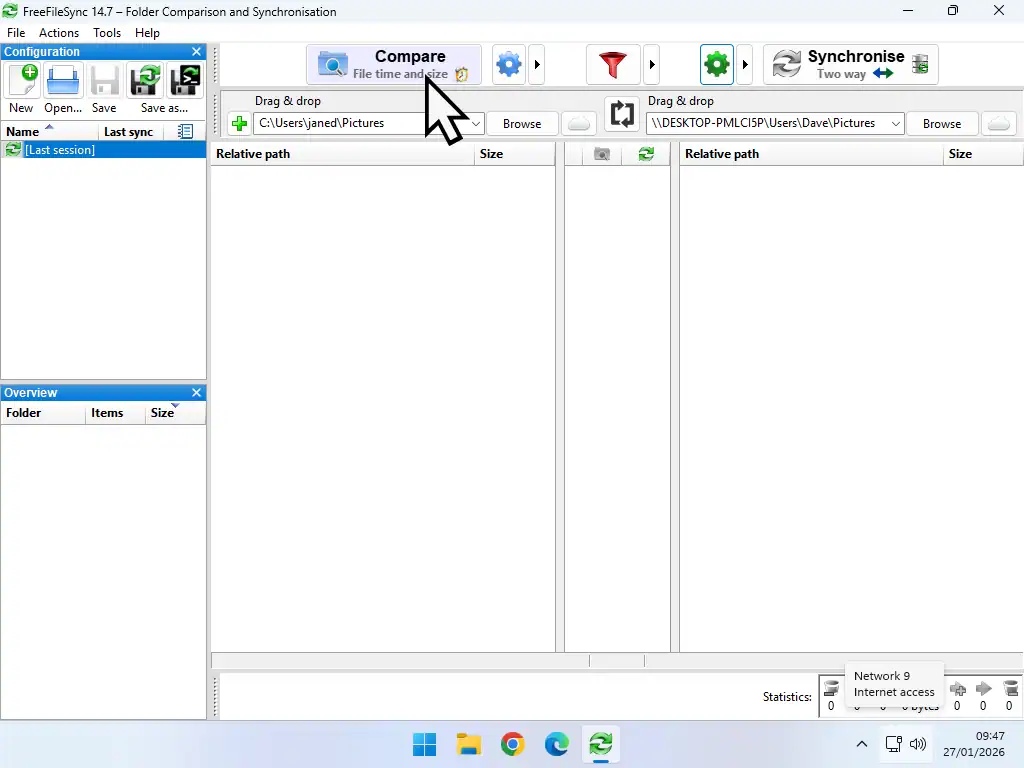This screenshot has width=1024, height=768.
Task: Click the Save as batch job icon
Action: click(x=184, y=82)
